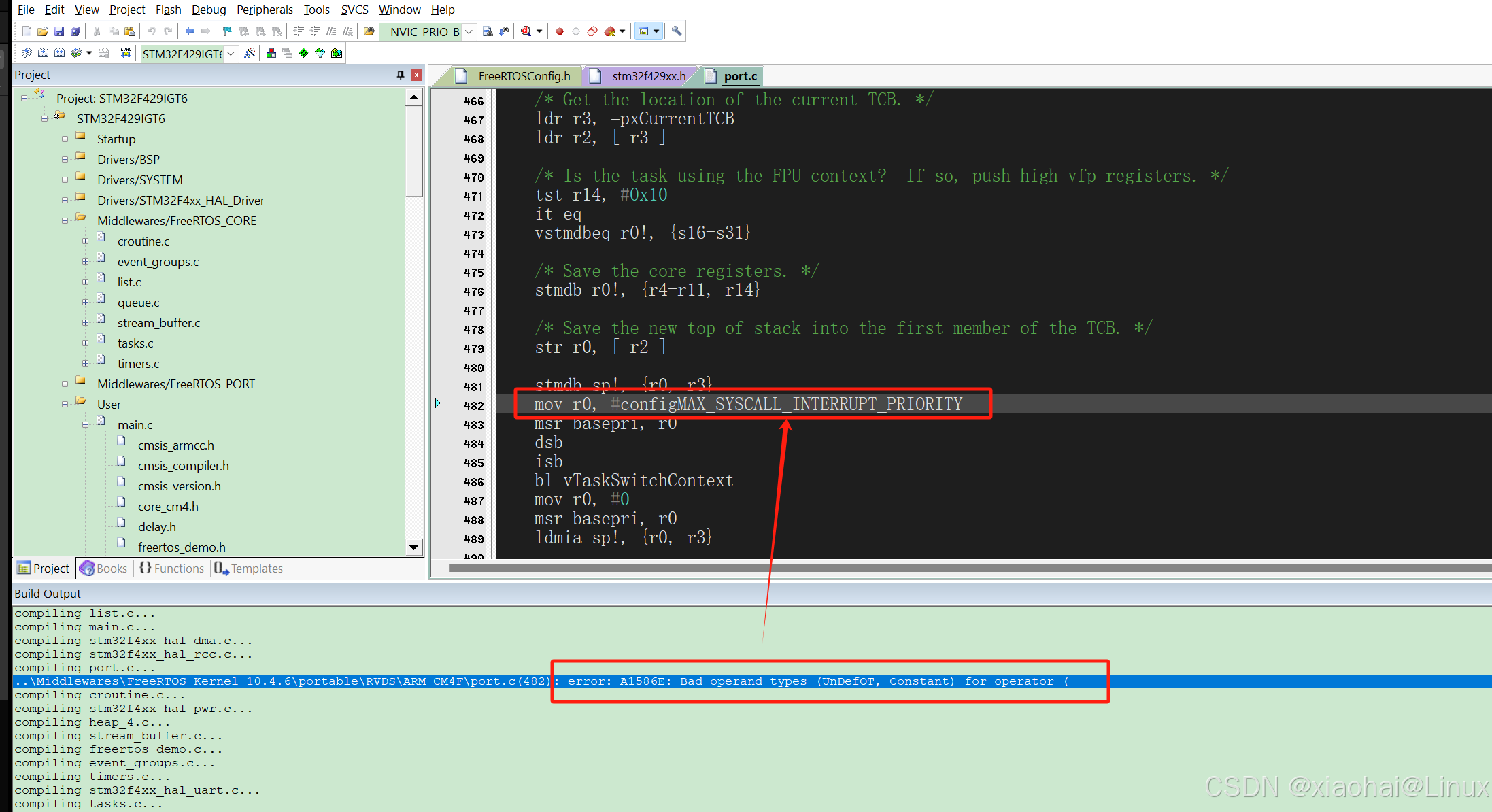Collapse the Middlewares/FreeRTOS_CORE folder
The height and width of the screenshot is (812, 1492).
[65, 221]
